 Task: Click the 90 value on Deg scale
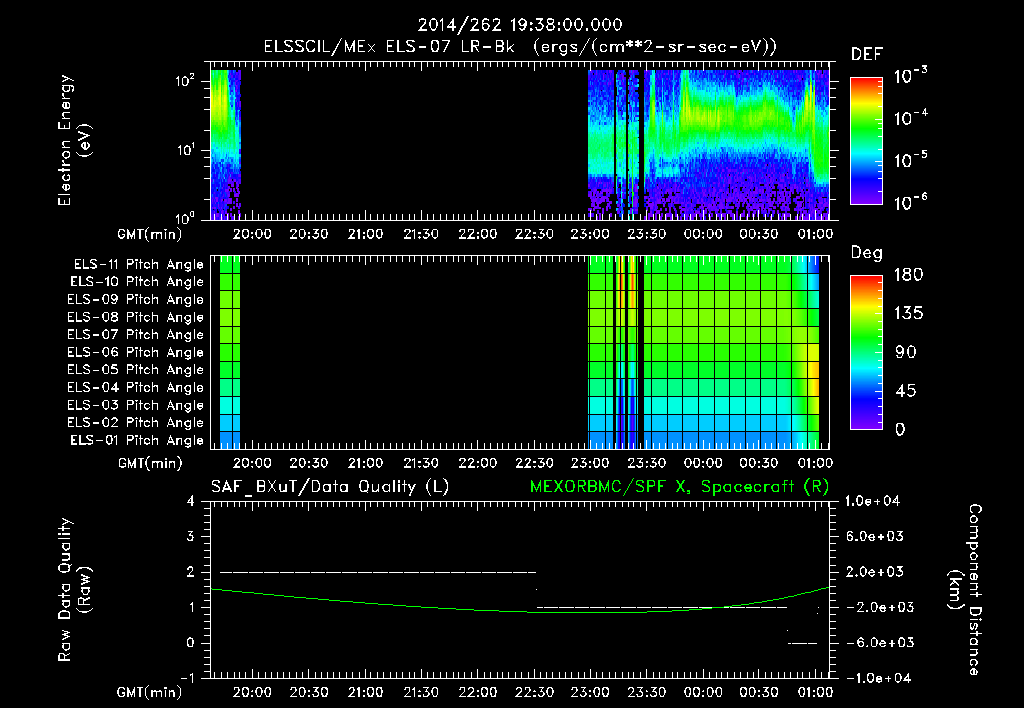[x=906, y=353]
